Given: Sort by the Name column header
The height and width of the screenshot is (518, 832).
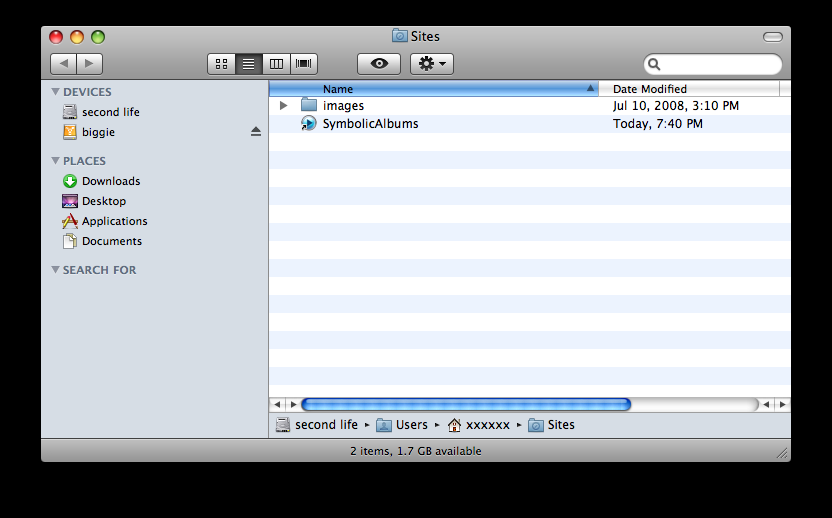Looking at the screenshot, I should (x=434, y=89).
